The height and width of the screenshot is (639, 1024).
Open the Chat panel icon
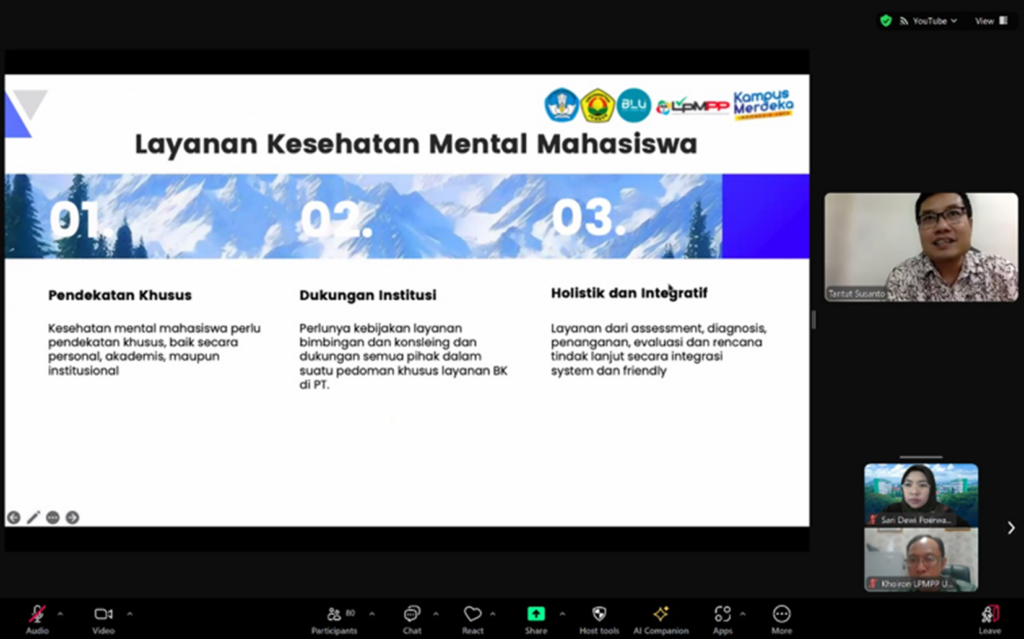[x=412, y=614]
